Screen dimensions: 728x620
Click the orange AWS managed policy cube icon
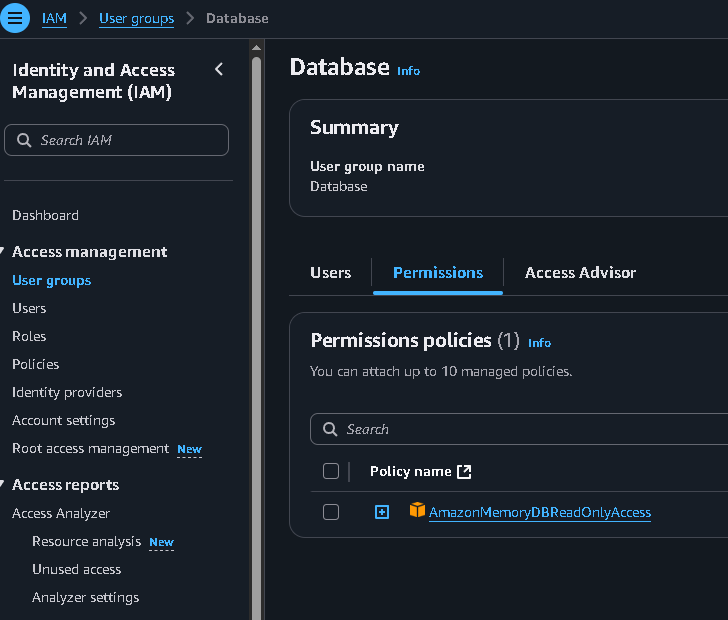417,509
